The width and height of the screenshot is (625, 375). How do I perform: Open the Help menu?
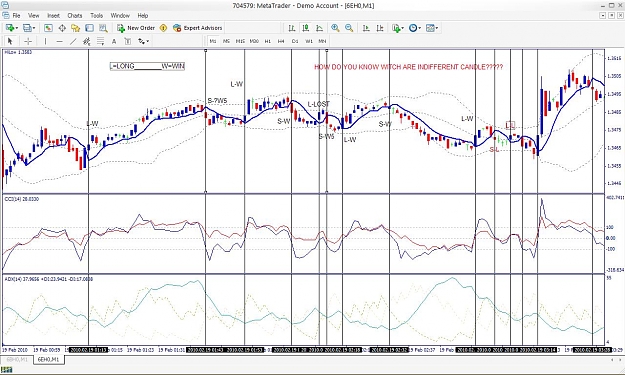coord(143,16)
